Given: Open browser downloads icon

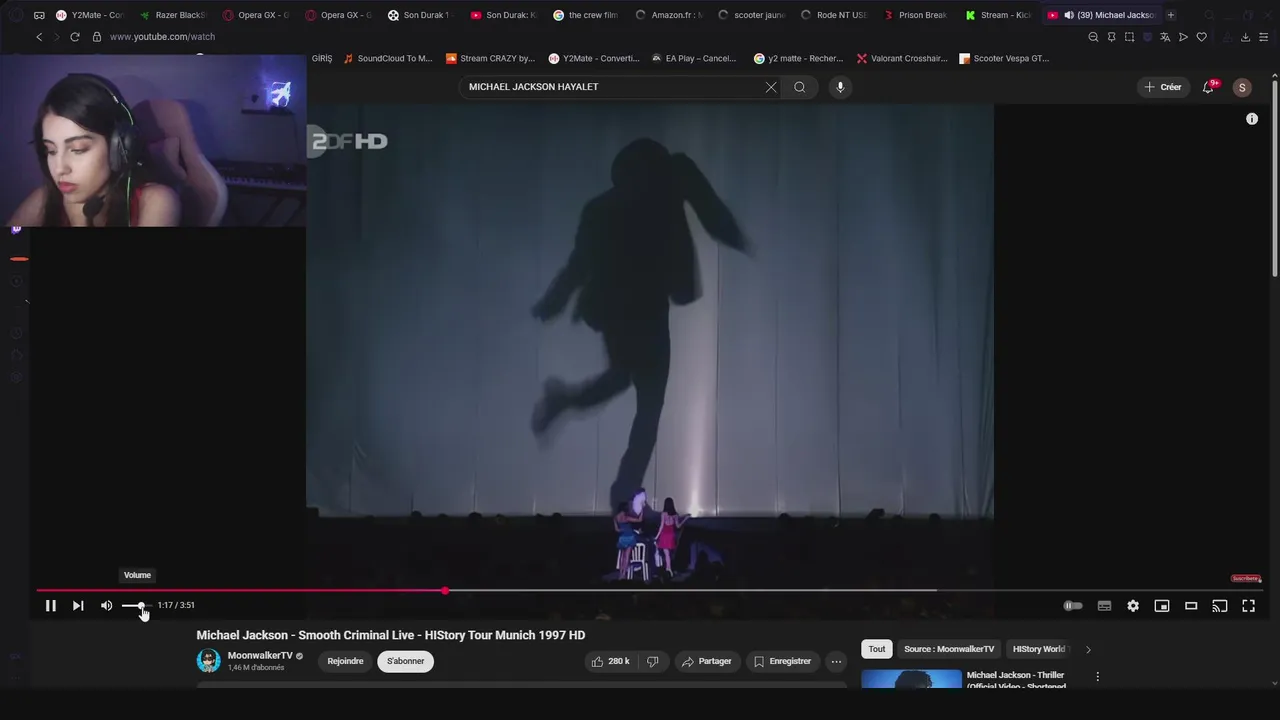Looking at the screenshot, I should (1245, 37).
